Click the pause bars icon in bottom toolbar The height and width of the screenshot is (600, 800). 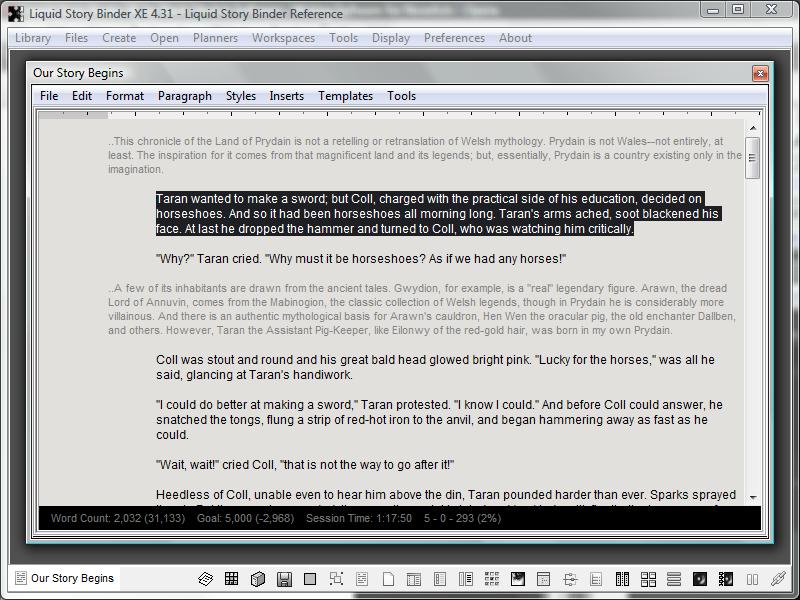pyautogui.click(x=752, y=579)
